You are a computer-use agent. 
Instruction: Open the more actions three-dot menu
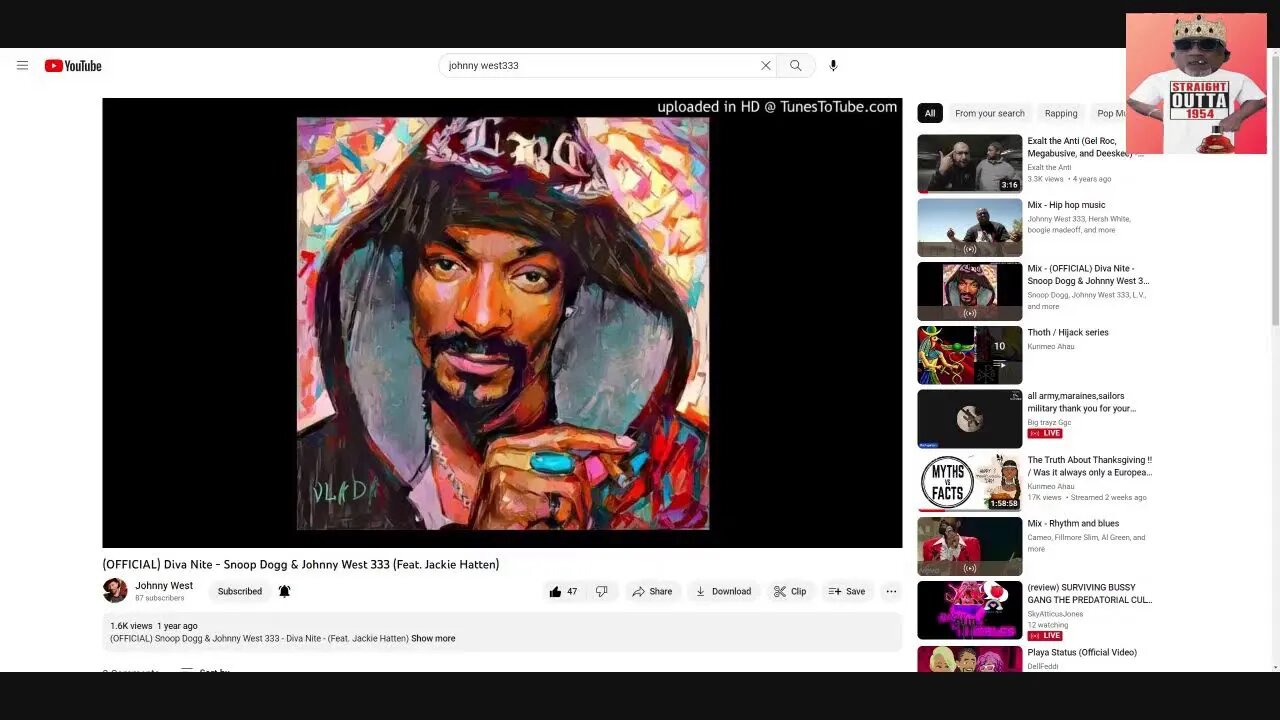coord(891,591)
